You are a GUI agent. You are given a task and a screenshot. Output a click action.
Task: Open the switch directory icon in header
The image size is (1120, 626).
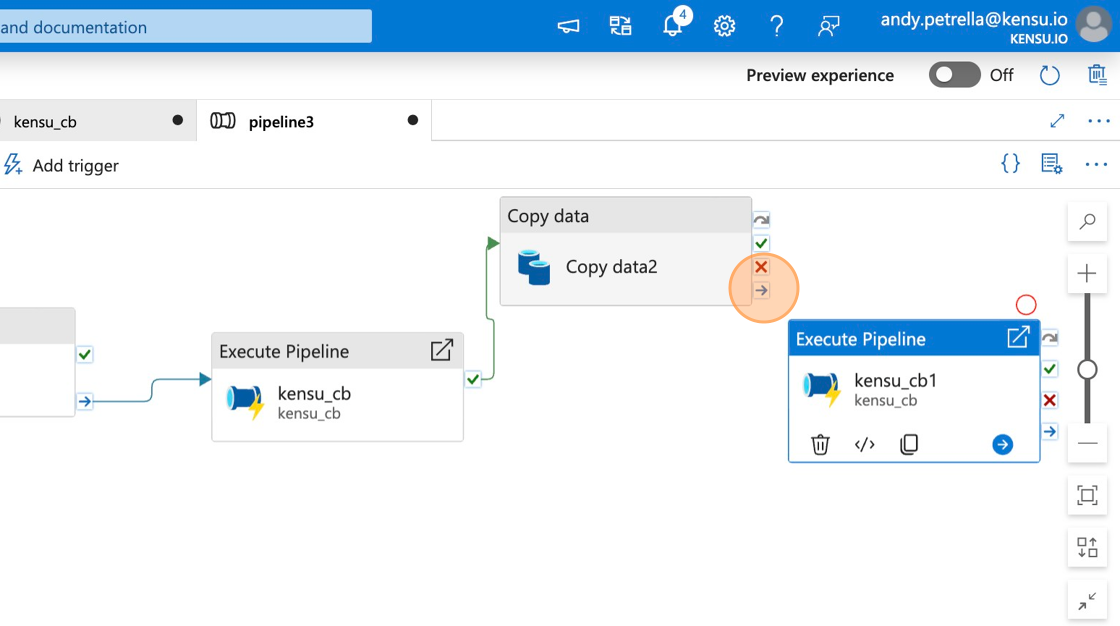[x=620, y=26]
